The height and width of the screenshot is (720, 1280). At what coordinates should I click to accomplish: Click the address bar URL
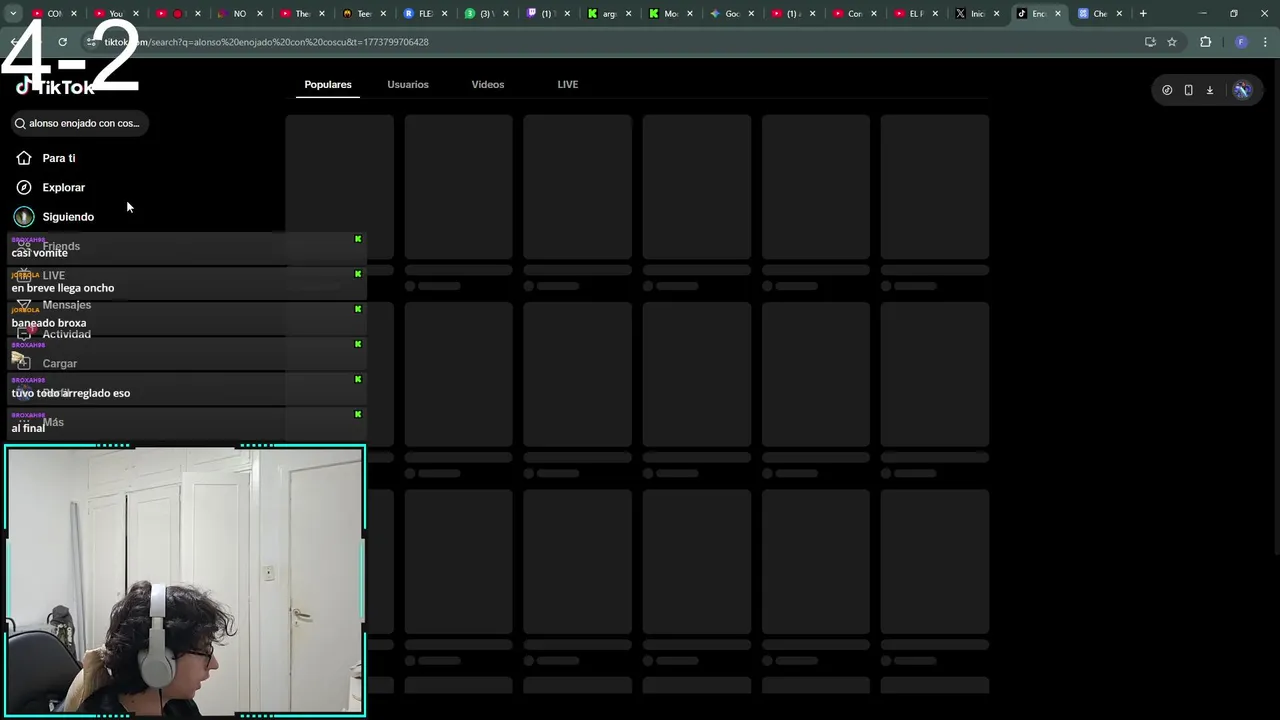pos(266,42)
